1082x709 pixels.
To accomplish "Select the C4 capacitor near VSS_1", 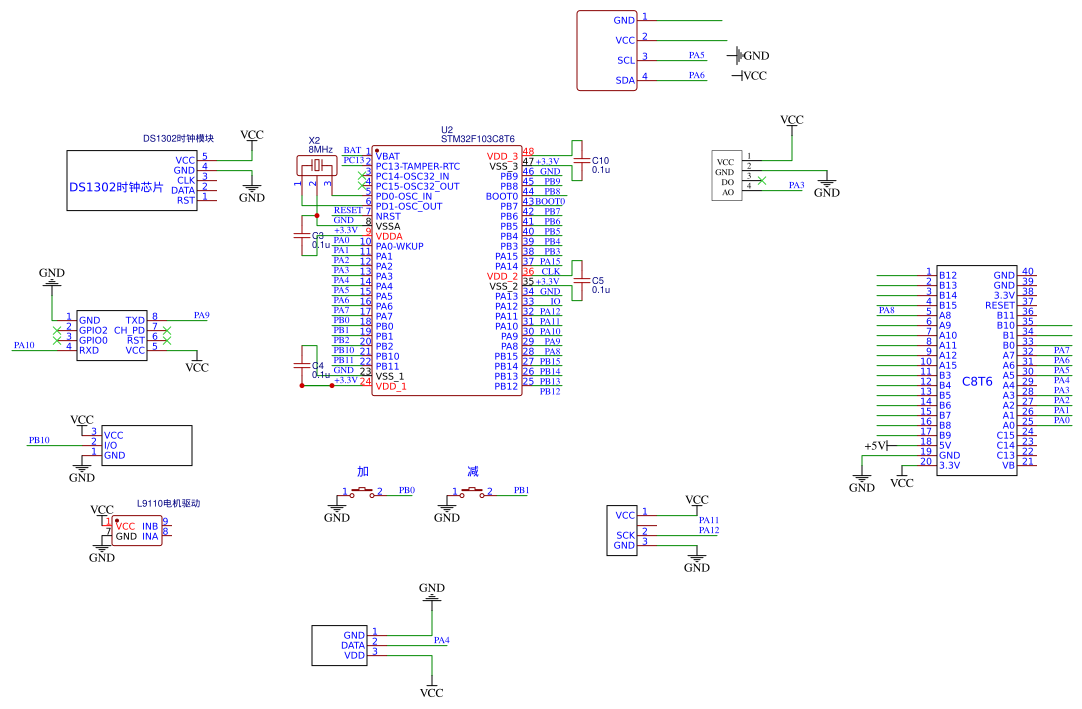I will click(x=302, y=365).
